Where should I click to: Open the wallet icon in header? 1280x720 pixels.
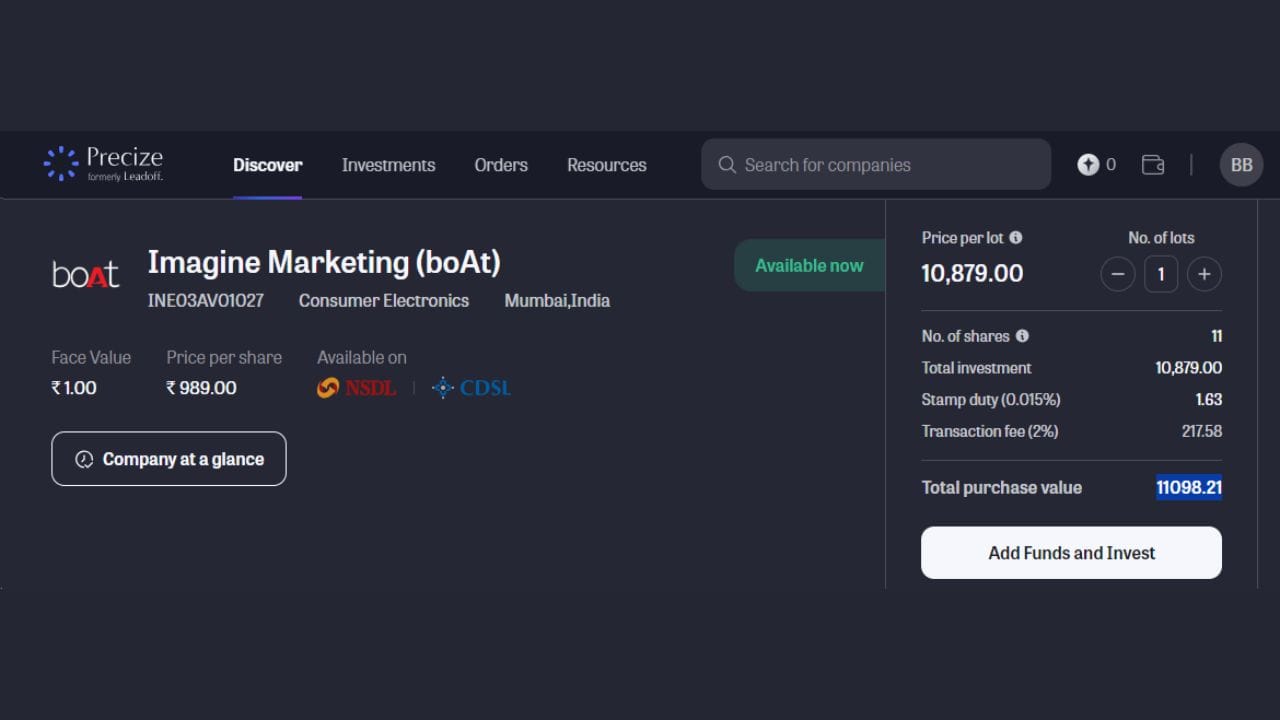1153,165
